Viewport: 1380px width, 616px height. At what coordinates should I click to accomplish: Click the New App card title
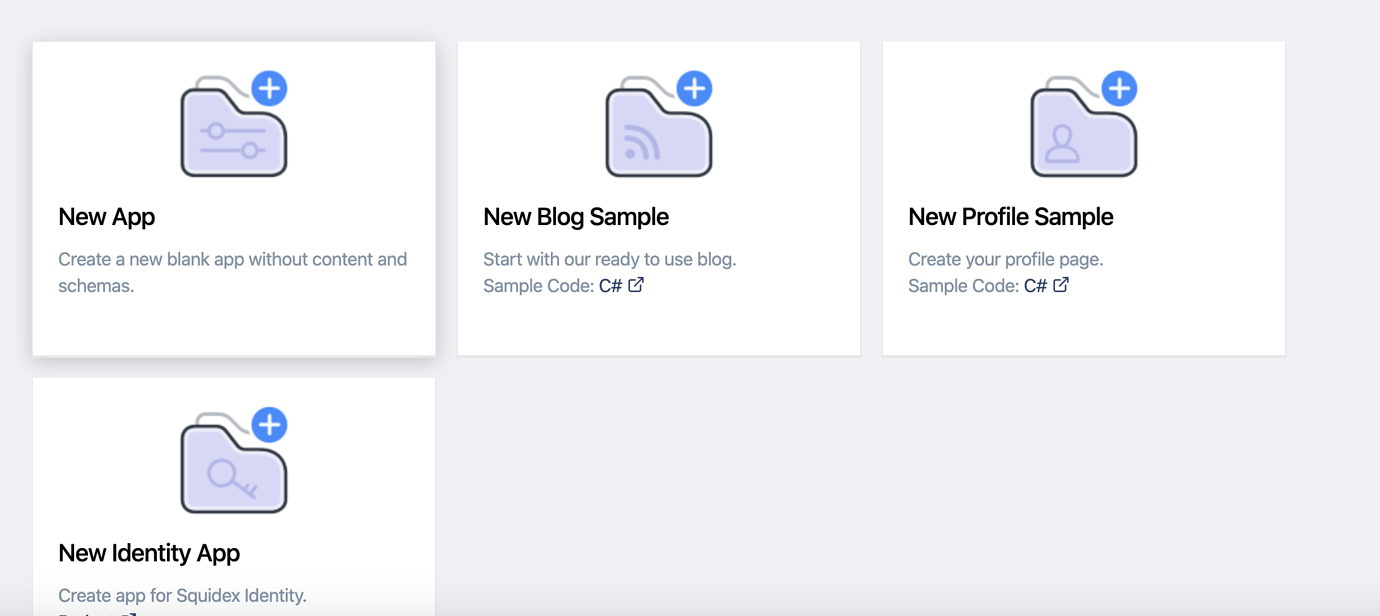point(107,217)
